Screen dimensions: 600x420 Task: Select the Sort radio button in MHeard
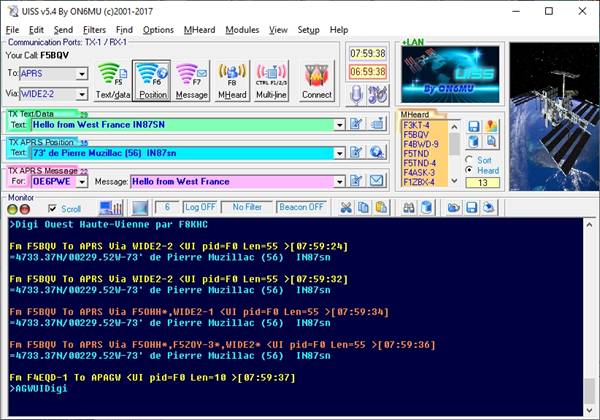pyautogui.click(x=469, y=159)
